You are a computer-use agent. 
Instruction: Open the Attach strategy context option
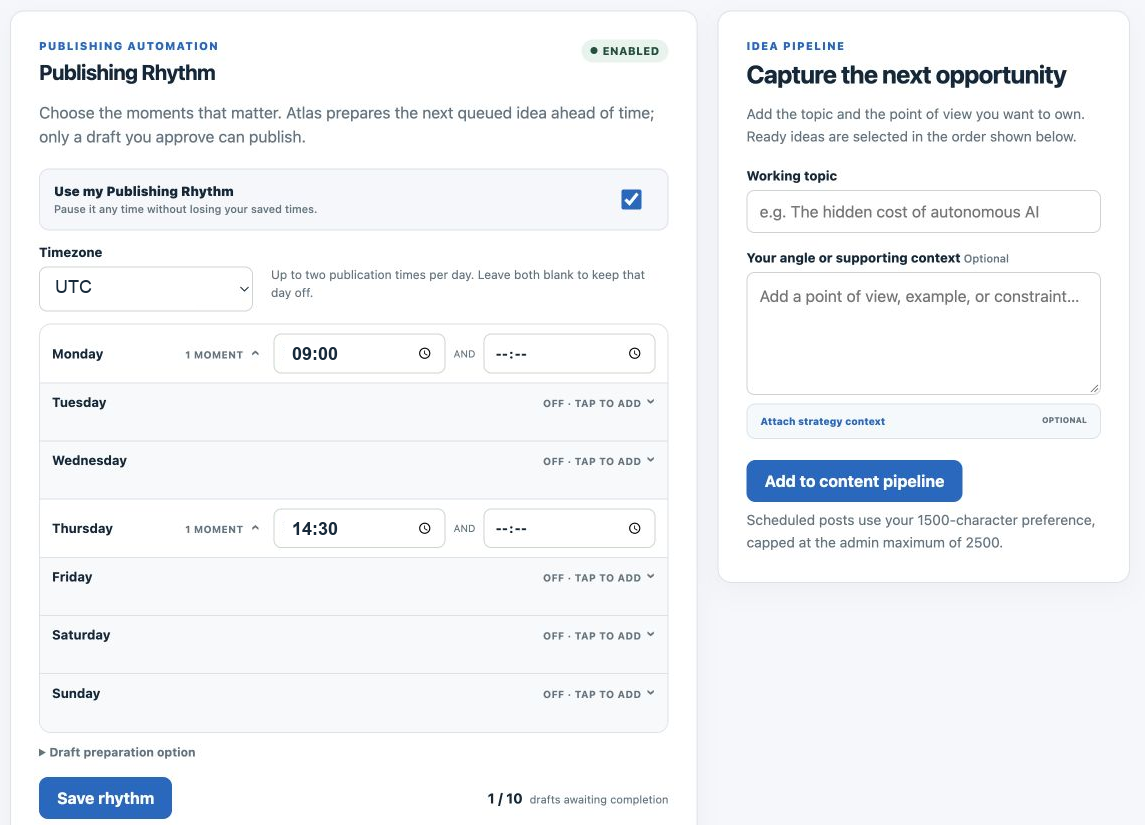923,421
